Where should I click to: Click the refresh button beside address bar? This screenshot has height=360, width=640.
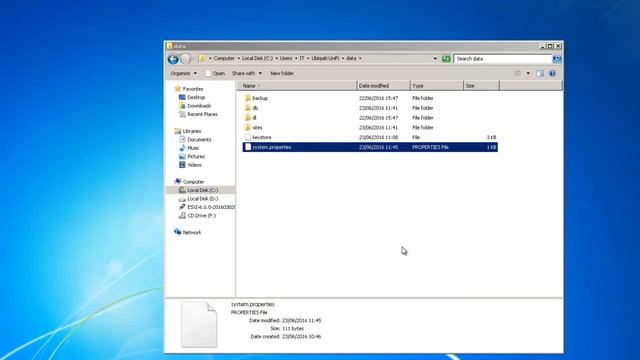tap(446, 59)
